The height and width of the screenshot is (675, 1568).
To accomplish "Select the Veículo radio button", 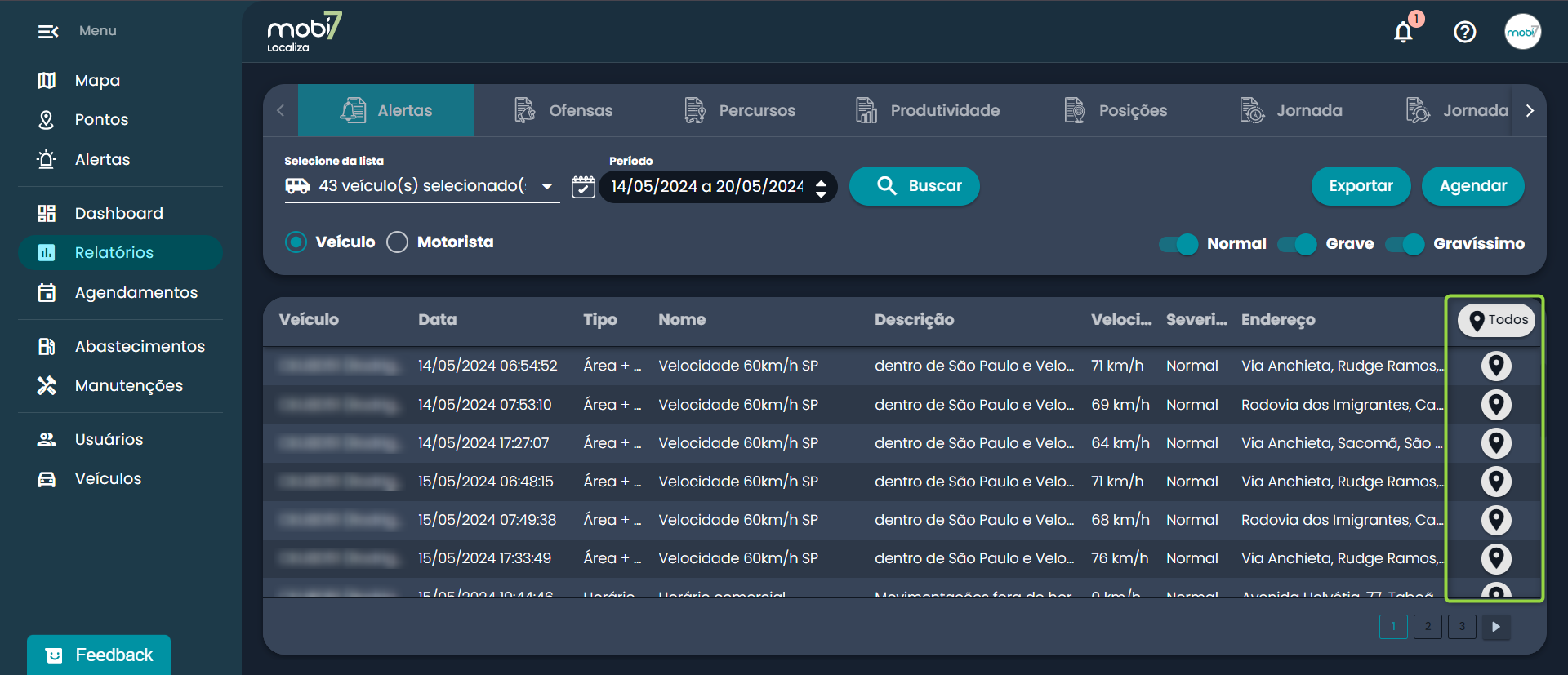I will coord(296,242).
